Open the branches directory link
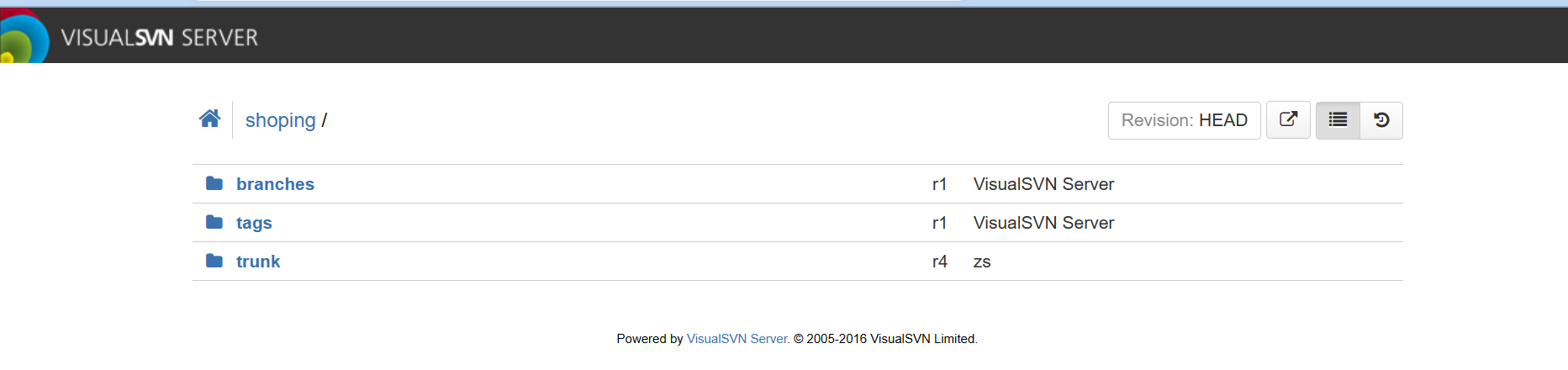Image resolution: width=1568 pixels, height=370 pixels. point(275,184)
